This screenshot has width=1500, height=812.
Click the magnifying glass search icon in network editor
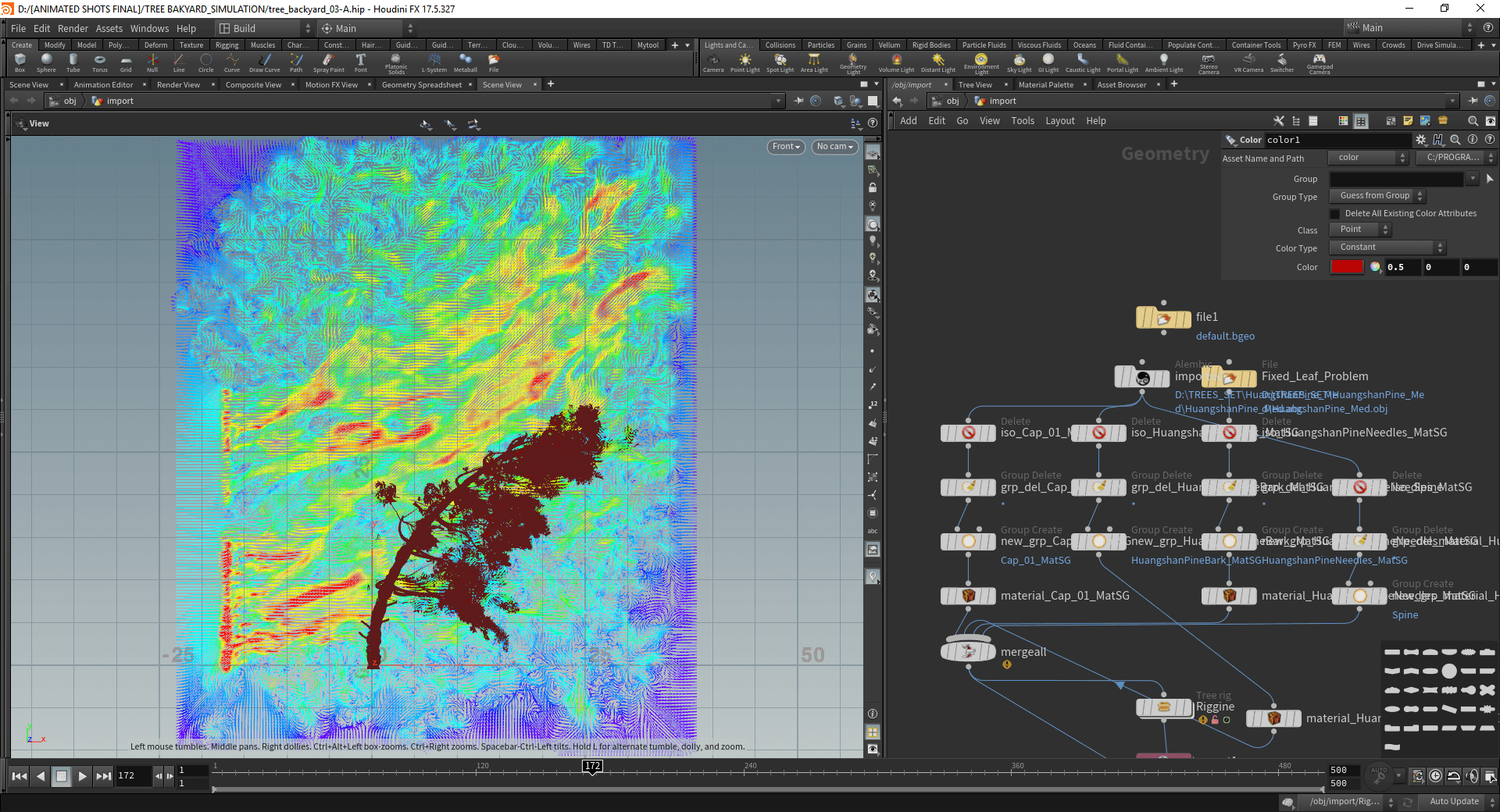click(1472, 121)
